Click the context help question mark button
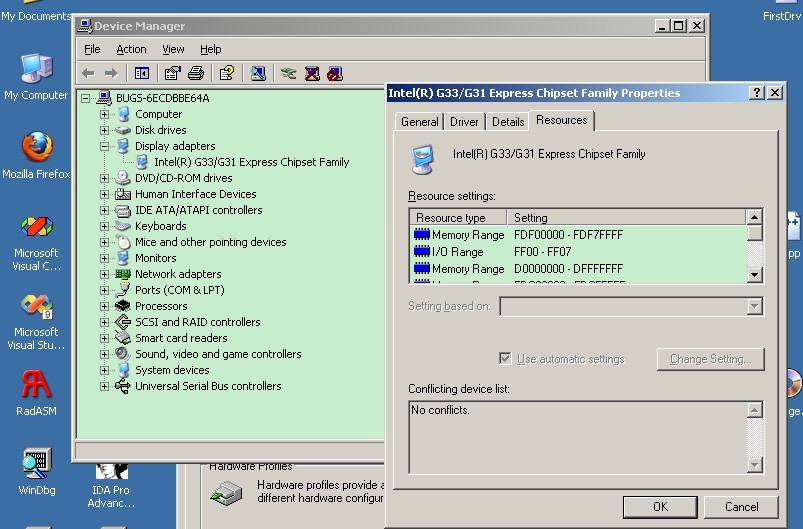The height and width of the screenshot is (529, 803). [x=756, y=93]
